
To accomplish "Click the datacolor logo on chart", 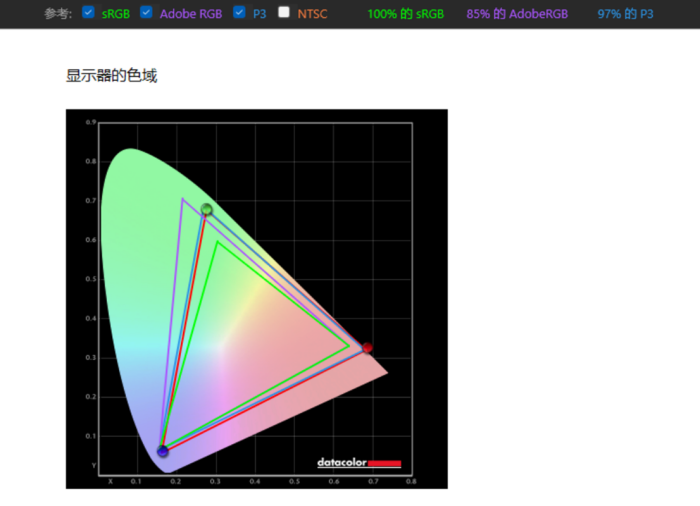I will 342,463.
